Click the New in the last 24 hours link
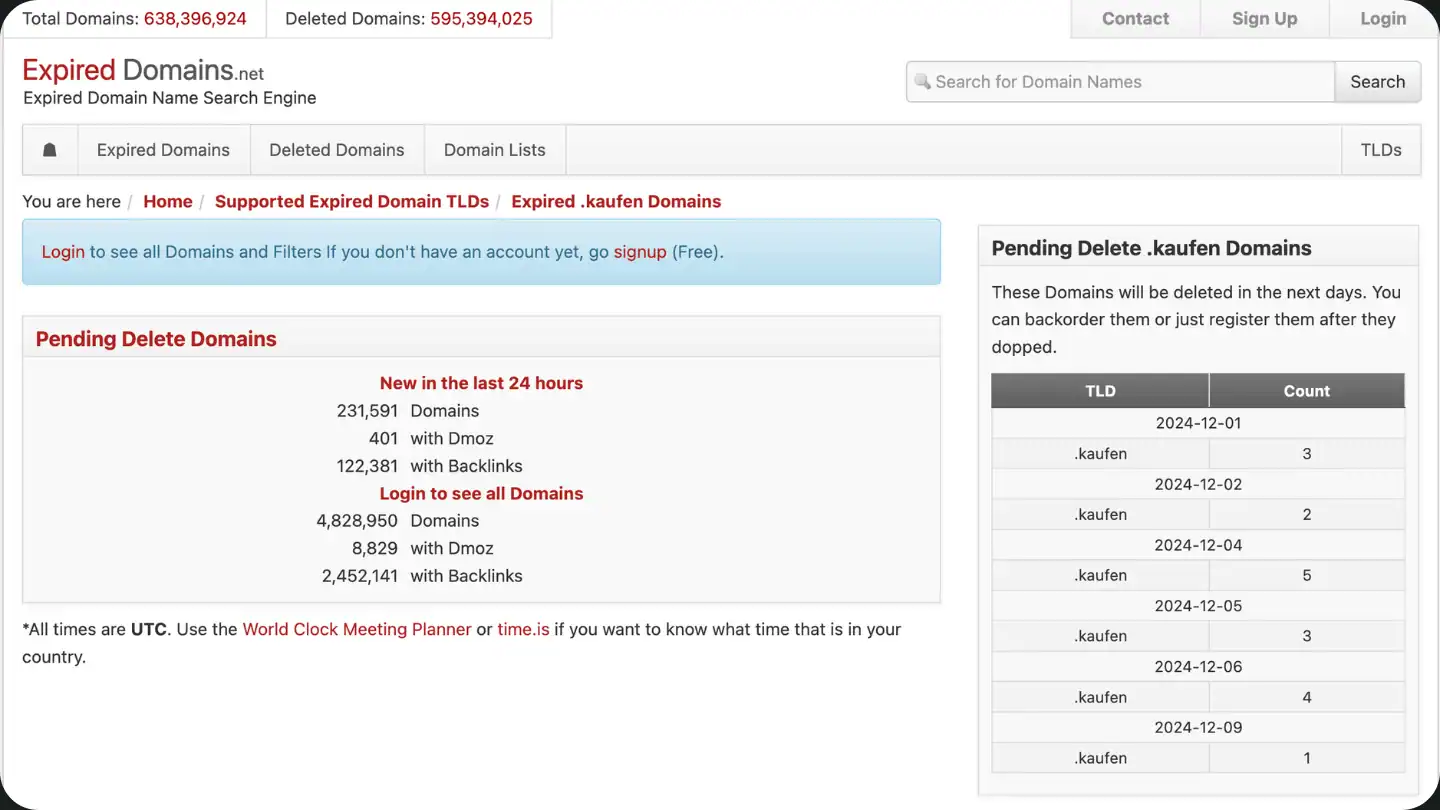This screenshot has width=1440, height=810. pos(481,383)
